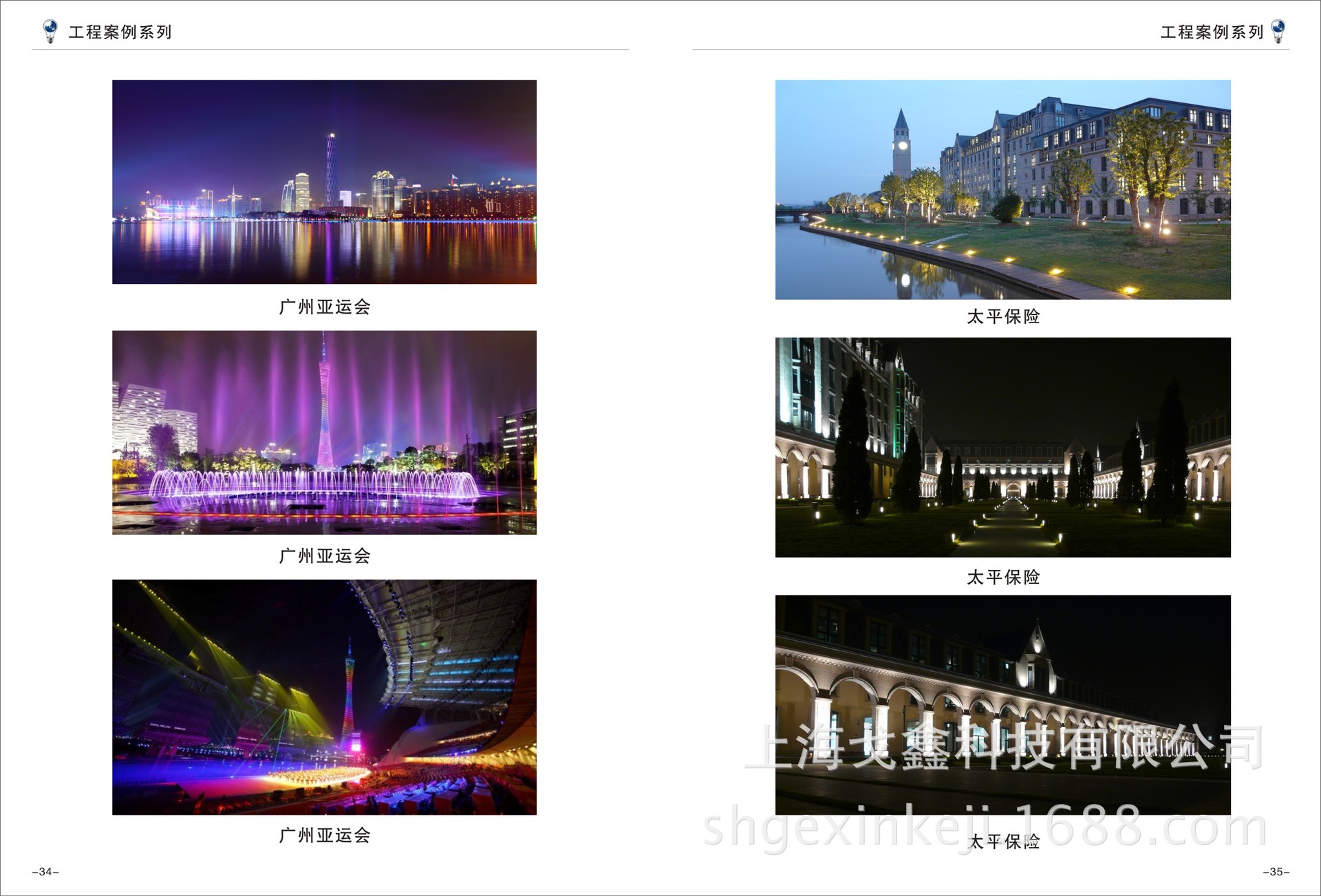Viewport: 1321px width, 896px height.
Task: Click the 上海戈鑫科技有限公司 watermark text
Action: (1003, 747)
